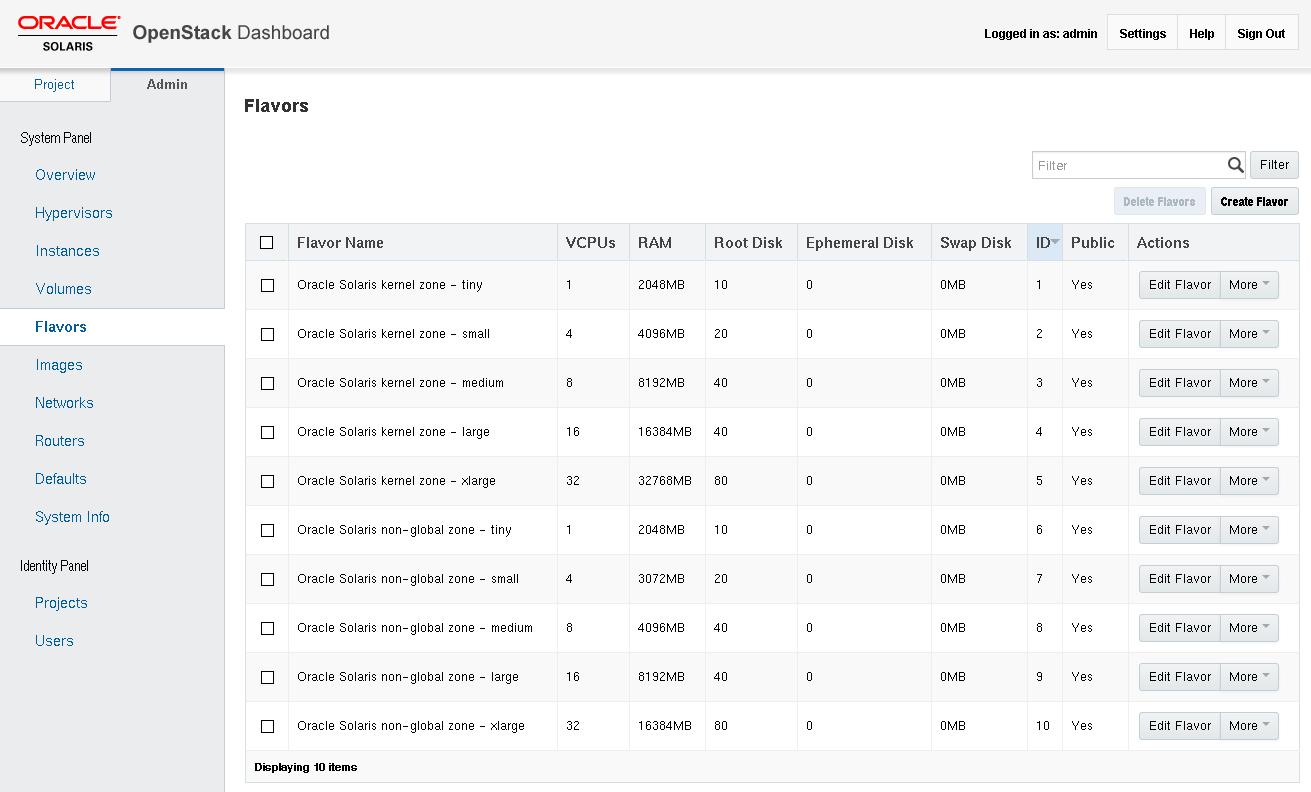This screenshot has width=1311, height=792.
Task: Click the ID column sort arrow
Action: (1055, 242)
